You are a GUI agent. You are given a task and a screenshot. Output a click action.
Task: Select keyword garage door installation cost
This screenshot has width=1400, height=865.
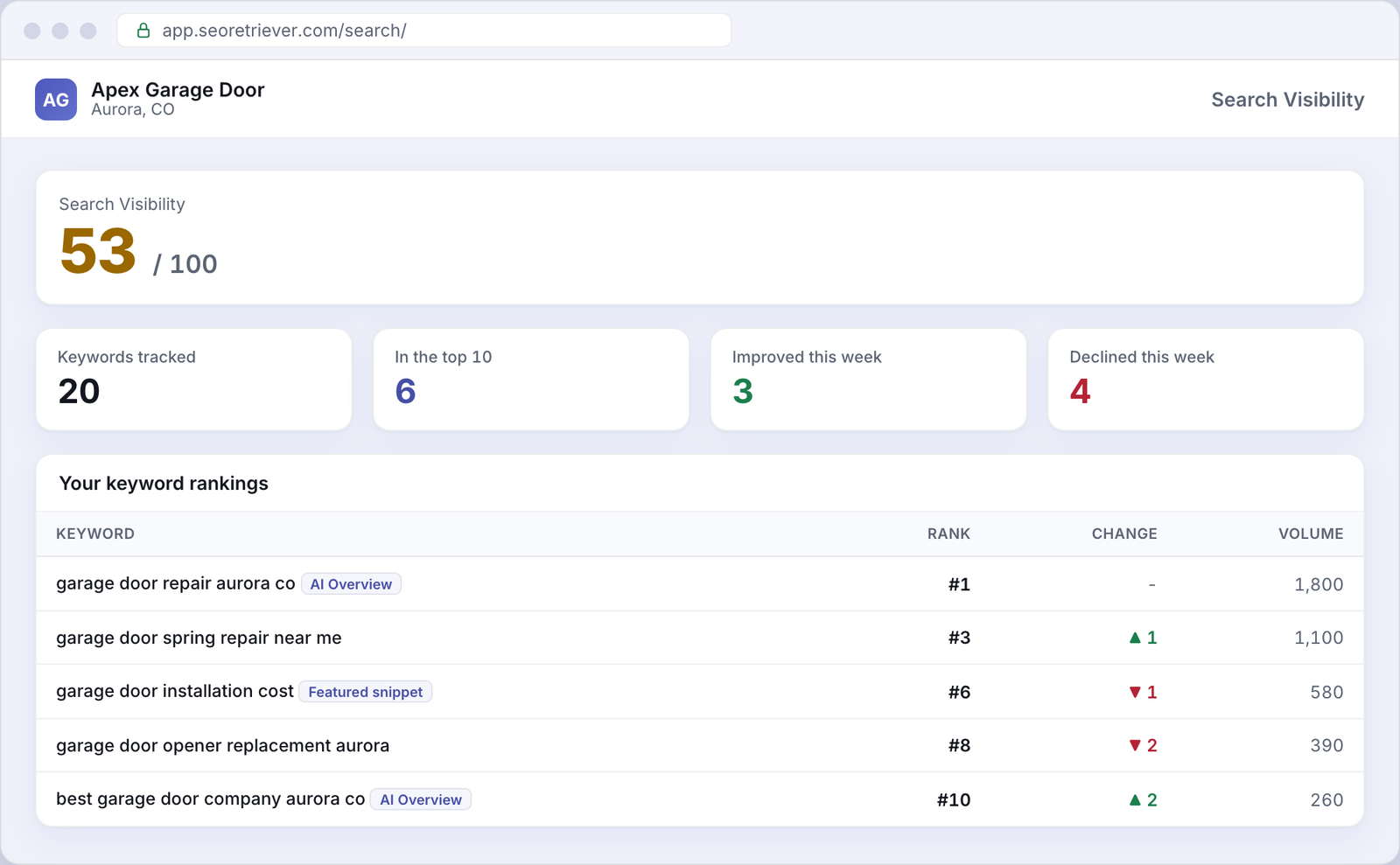pos(175,691)
